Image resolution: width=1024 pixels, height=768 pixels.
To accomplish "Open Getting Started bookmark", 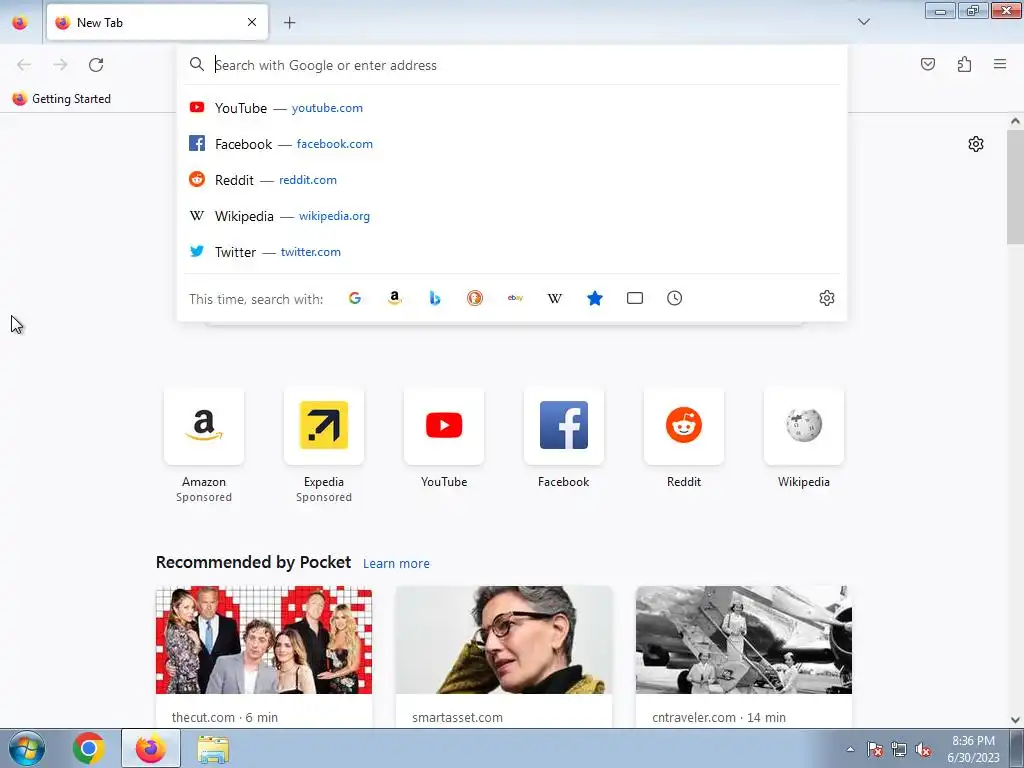I will [62, 99].
